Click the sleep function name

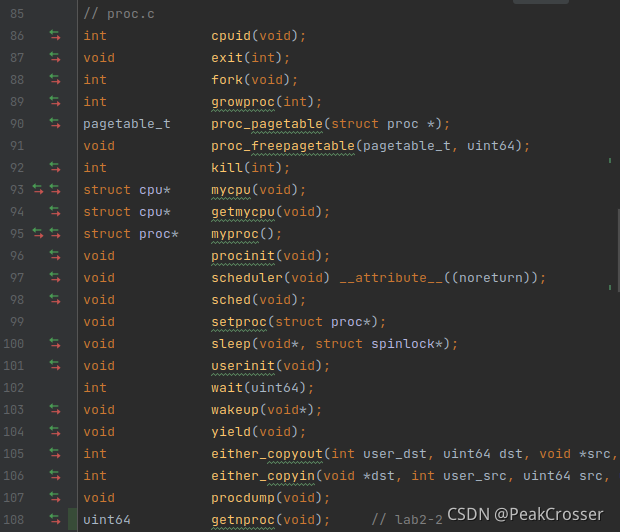pos(231,344)
